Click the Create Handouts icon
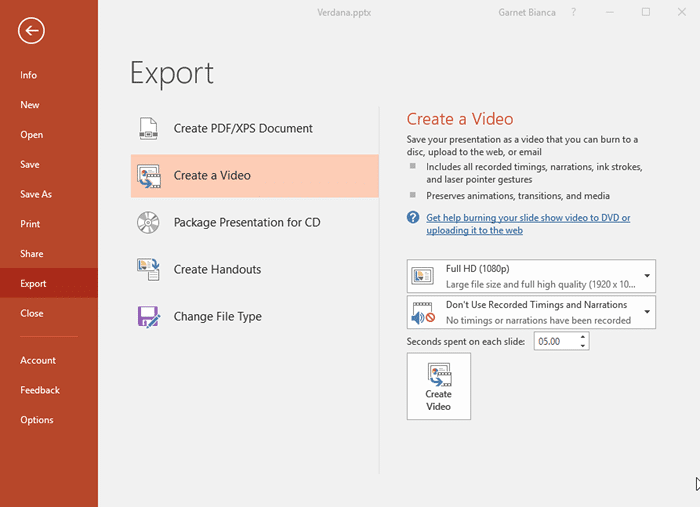The width and height of the screenshot is (700, 507). (148, 270)
